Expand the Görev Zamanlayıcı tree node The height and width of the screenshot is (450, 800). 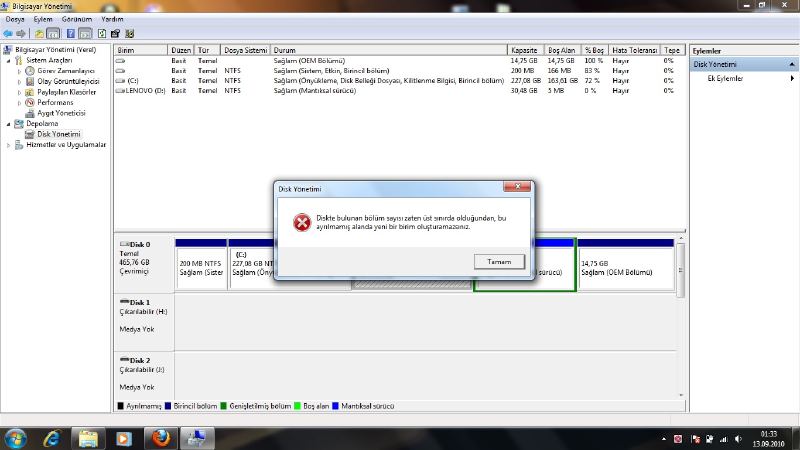19,71
